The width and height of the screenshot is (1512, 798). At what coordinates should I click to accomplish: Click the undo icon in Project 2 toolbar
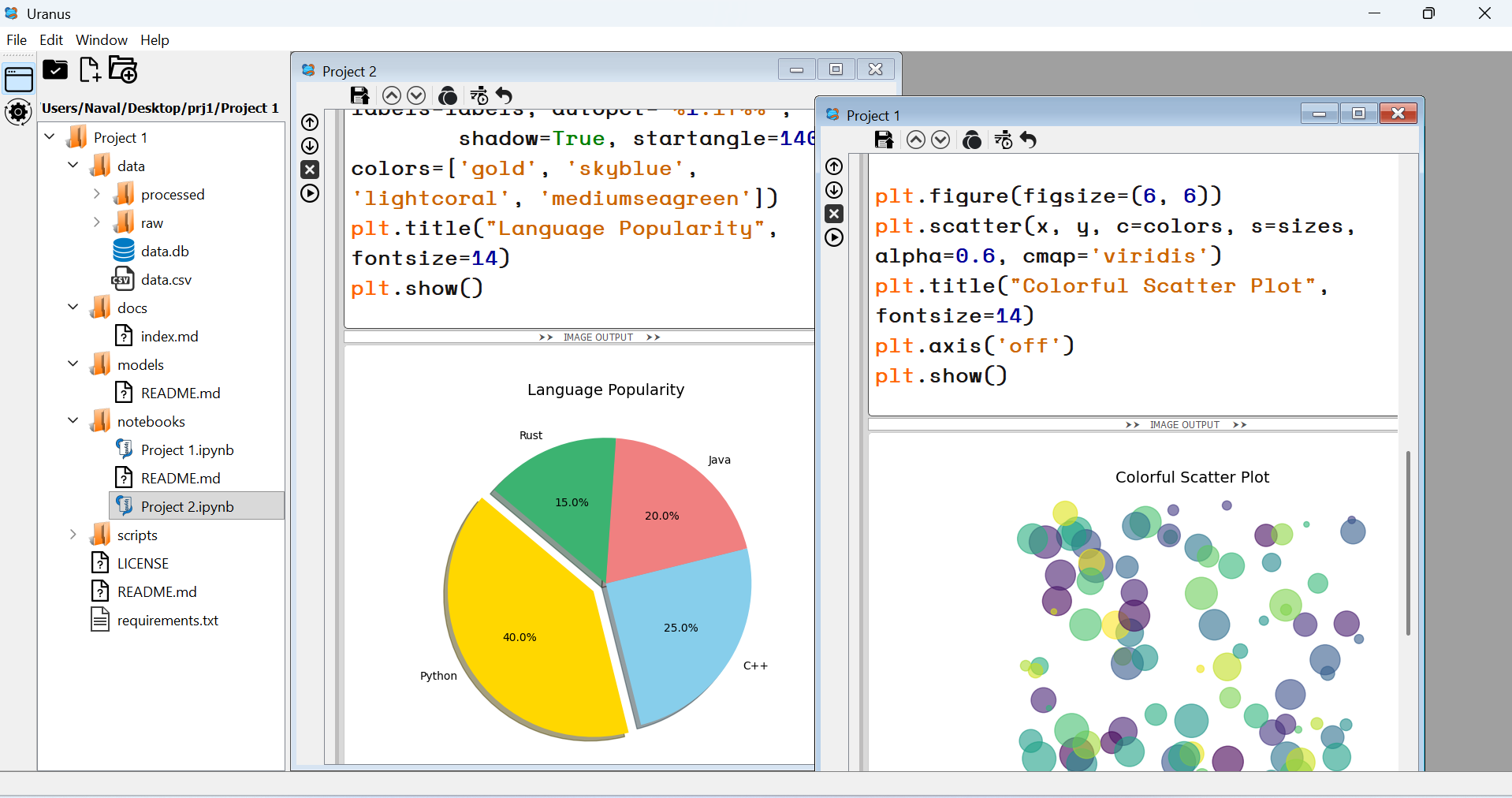[505, 95]
